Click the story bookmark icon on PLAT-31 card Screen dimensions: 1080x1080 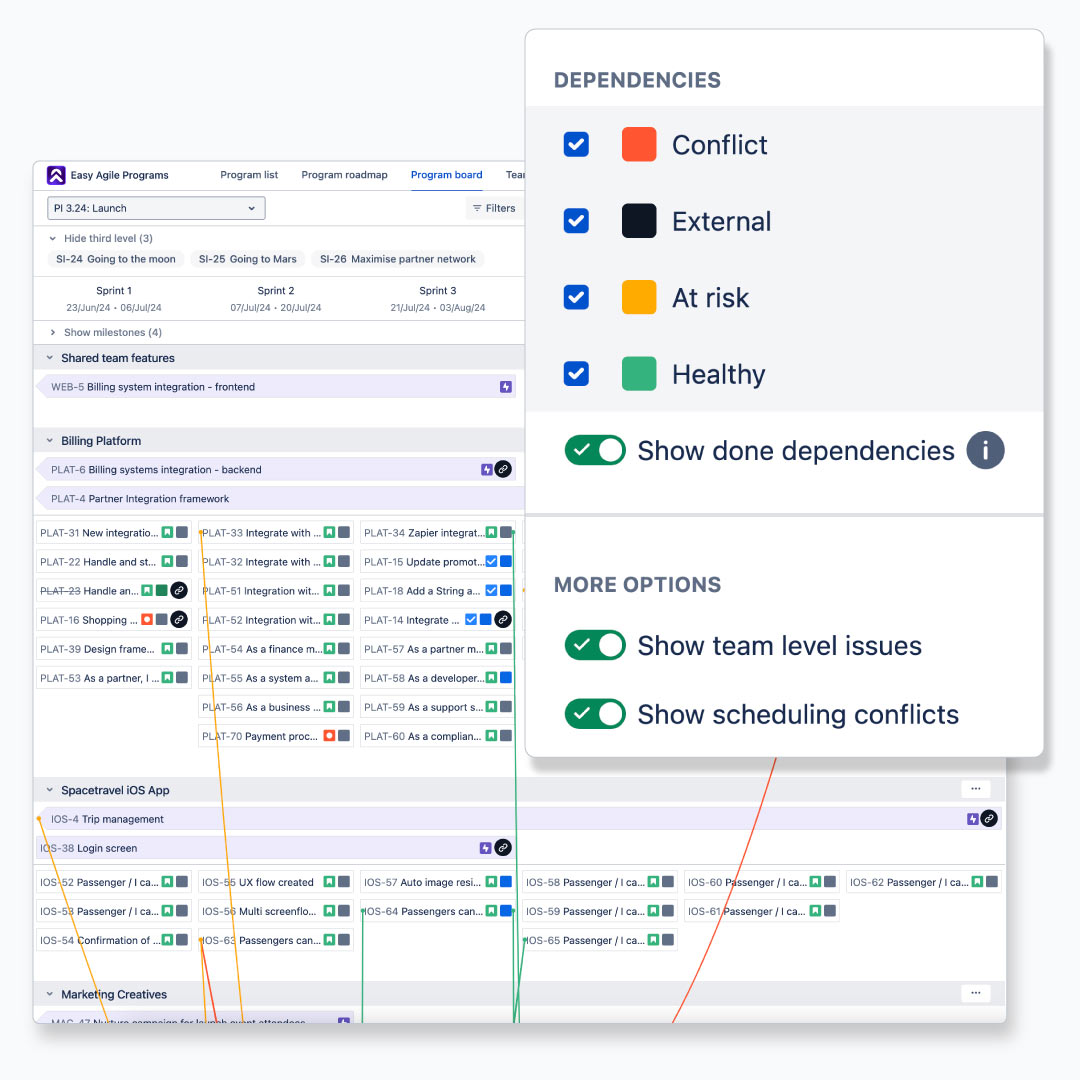click(167, 532)
